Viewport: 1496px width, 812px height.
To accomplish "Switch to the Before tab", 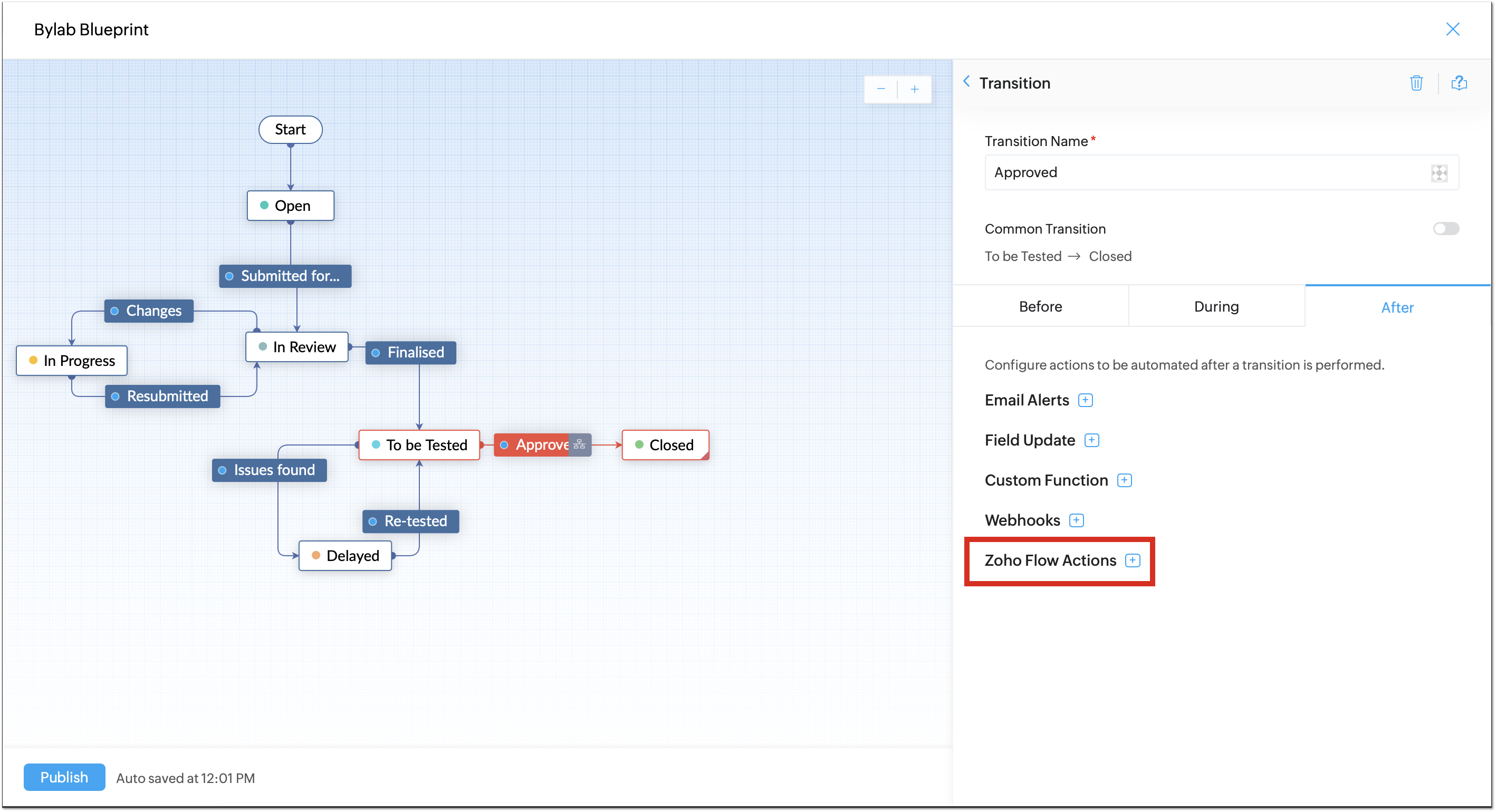I will (x=1040, y=306).
